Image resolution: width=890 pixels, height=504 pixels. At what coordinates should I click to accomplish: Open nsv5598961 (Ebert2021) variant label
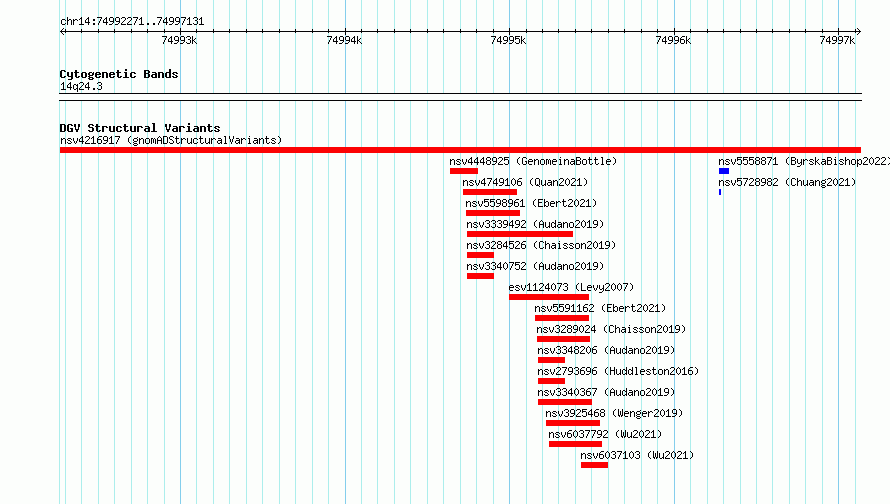point(531,203)
